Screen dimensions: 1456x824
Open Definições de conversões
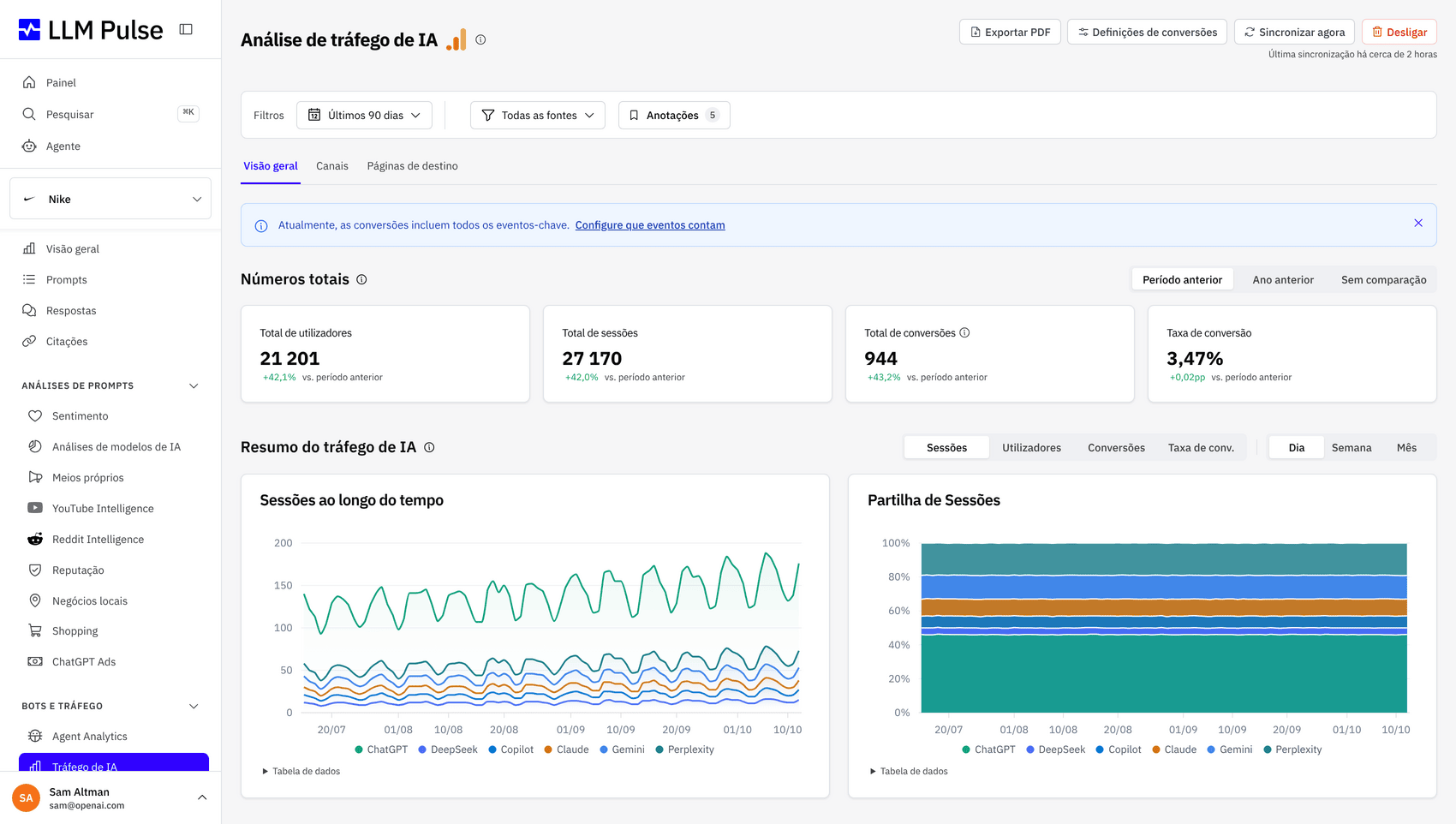tap(1148, 32)
